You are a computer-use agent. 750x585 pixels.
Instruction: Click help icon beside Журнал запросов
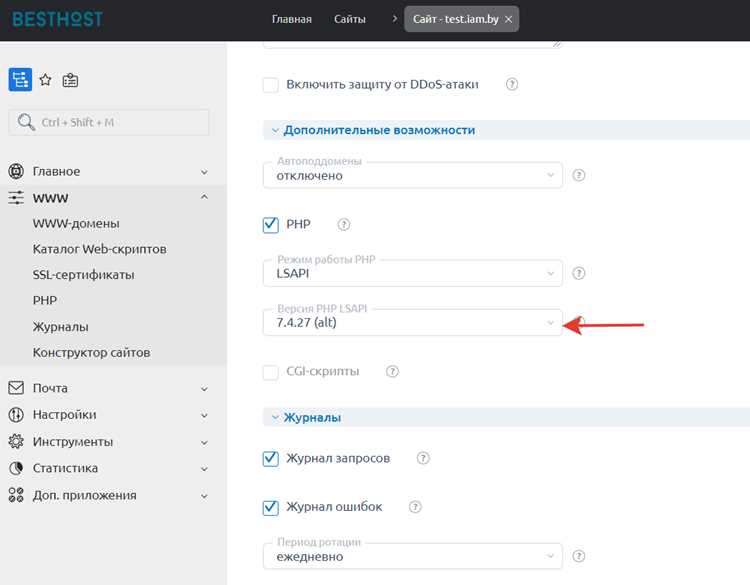pyautogui.click(x=423, y=458)
